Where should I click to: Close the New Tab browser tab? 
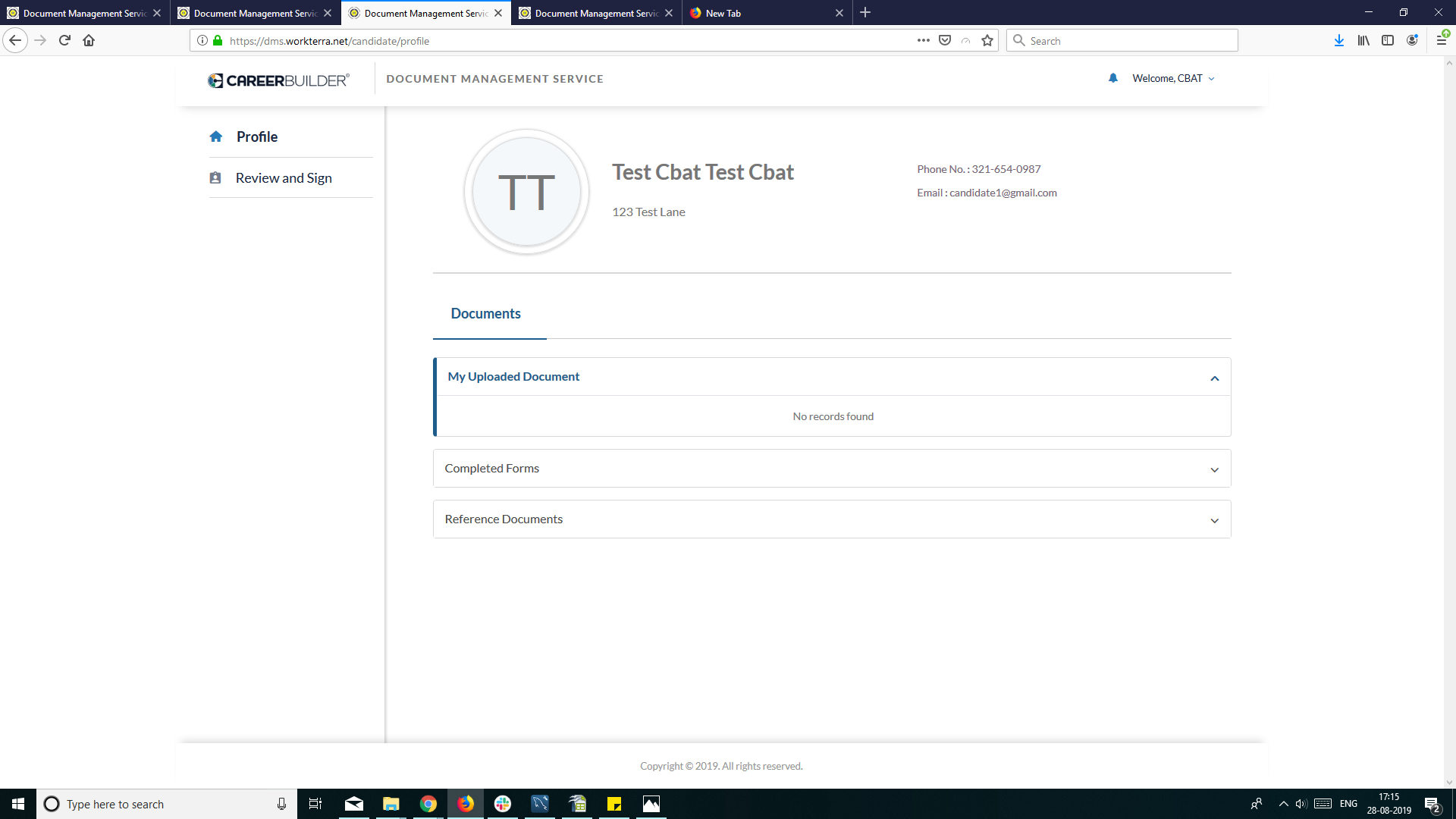pyautogui.click(x=839, y=13)
